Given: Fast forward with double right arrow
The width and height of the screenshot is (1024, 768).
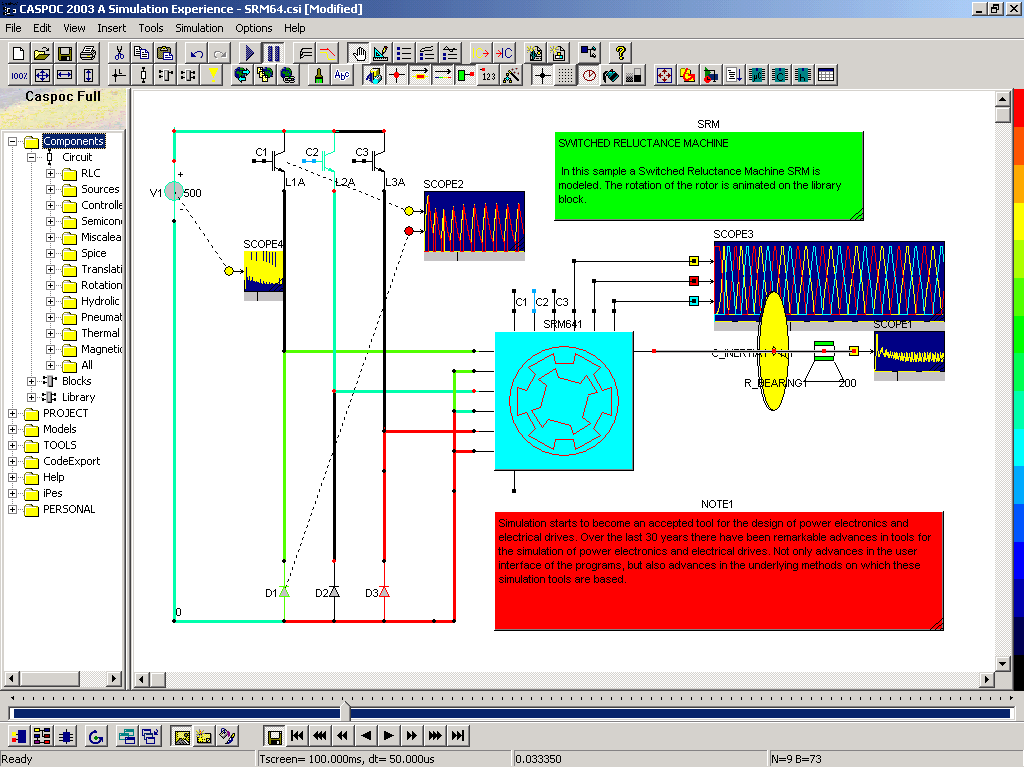Looking at the screenshot, I should [x=411, y=736].
